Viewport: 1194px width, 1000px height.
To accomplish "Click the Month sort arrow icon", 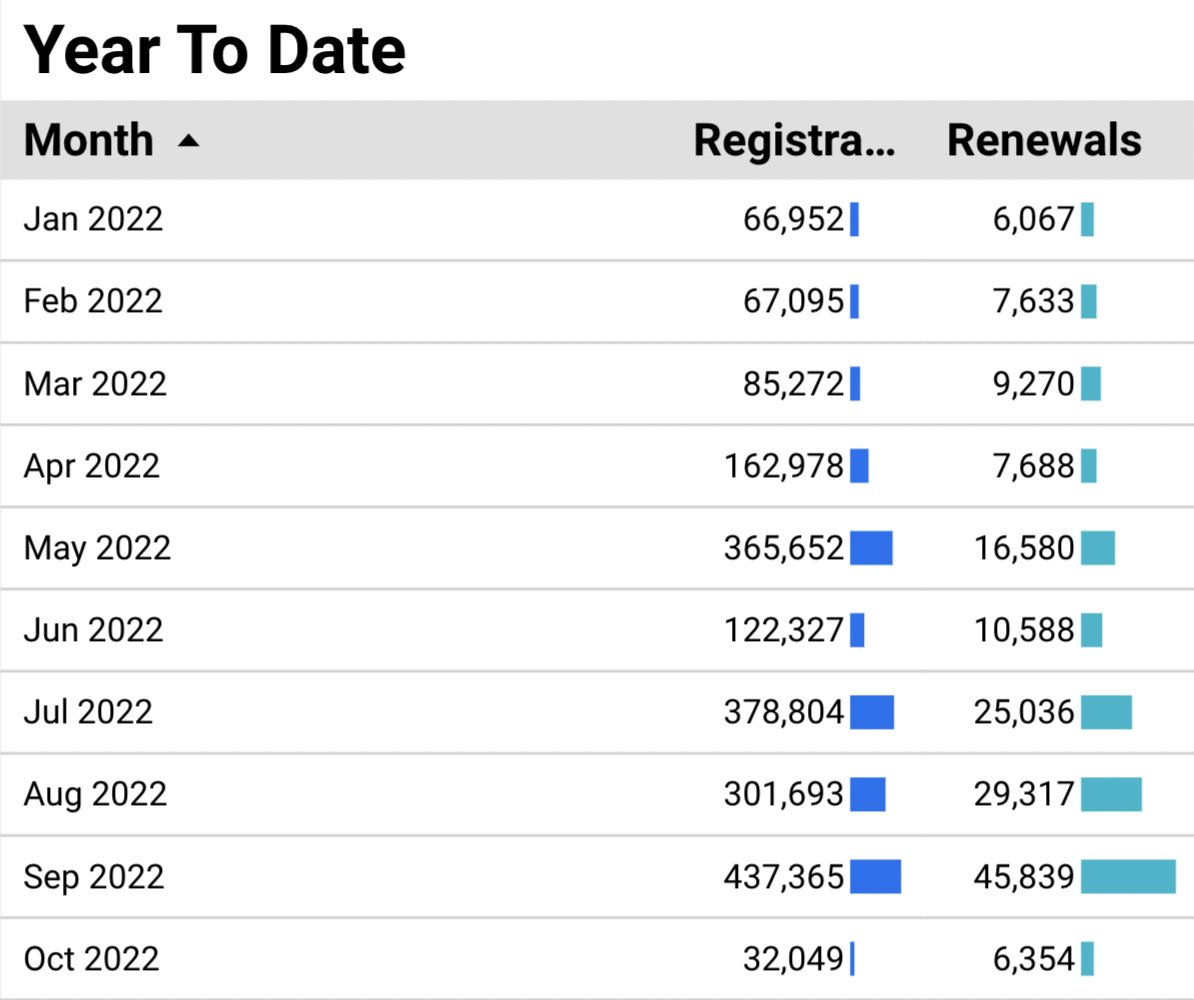I will pos(188,141).
